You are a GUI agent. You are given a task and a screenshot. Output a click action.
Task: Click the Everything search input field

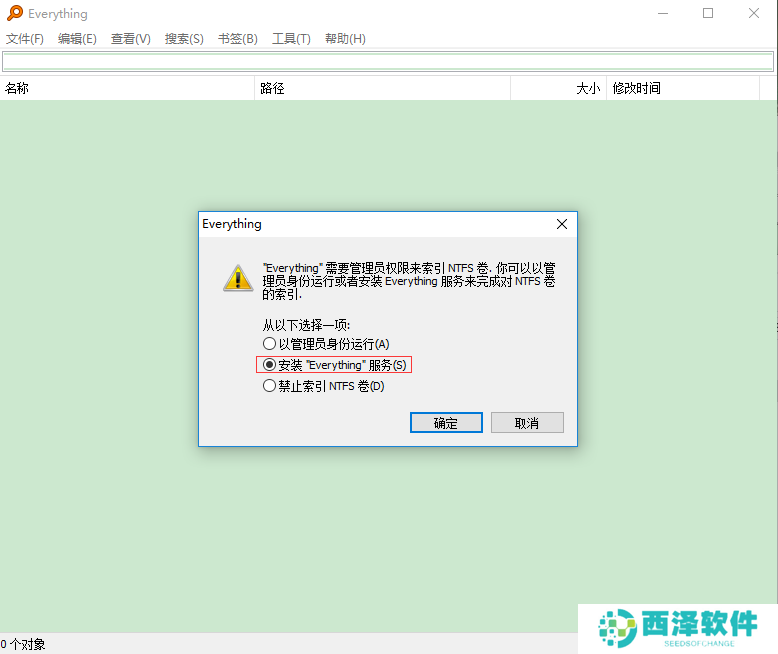(x=388, y=62)
